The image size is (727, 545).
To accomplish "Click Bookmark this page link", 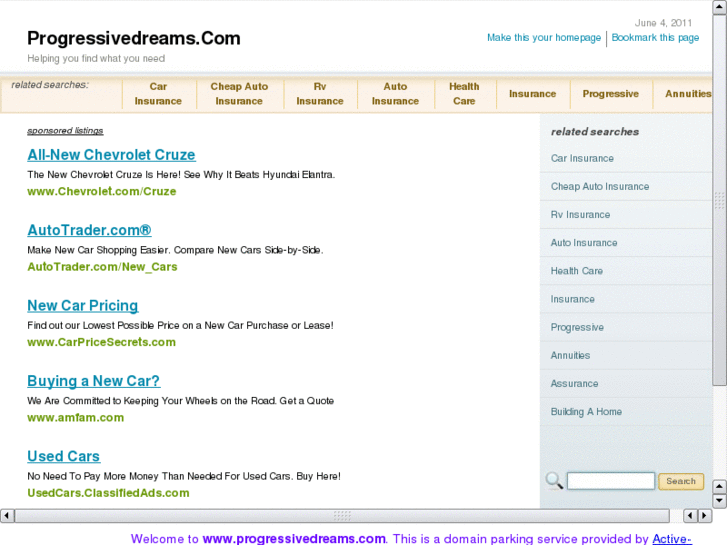I will 655,38.
